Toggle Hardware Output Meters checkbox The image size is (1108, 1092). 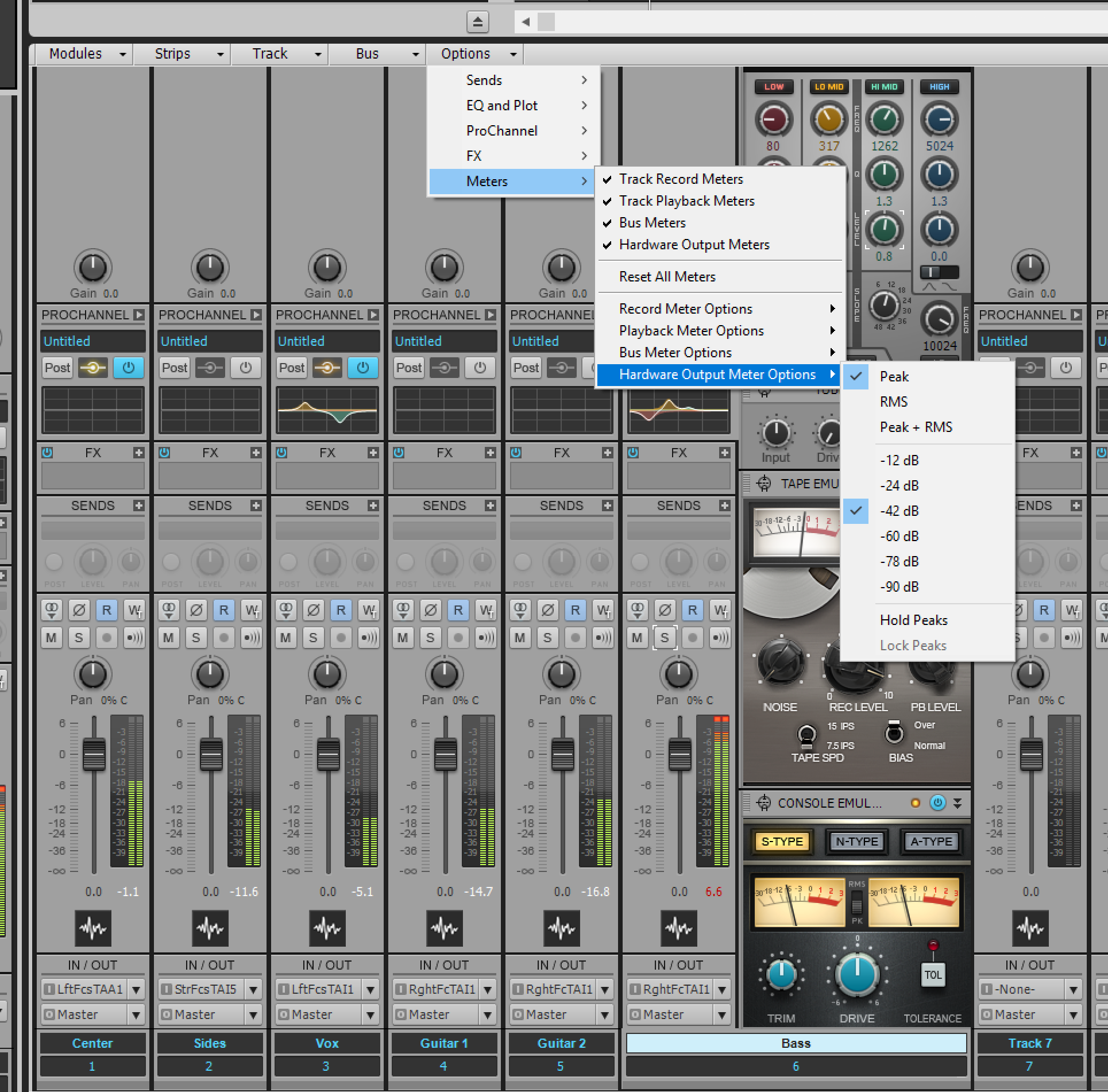coord(694,244)
